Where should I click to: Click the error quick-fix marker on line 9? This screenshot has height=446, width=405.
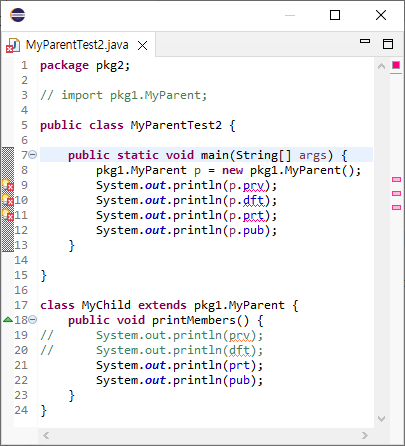coord(8,185)
